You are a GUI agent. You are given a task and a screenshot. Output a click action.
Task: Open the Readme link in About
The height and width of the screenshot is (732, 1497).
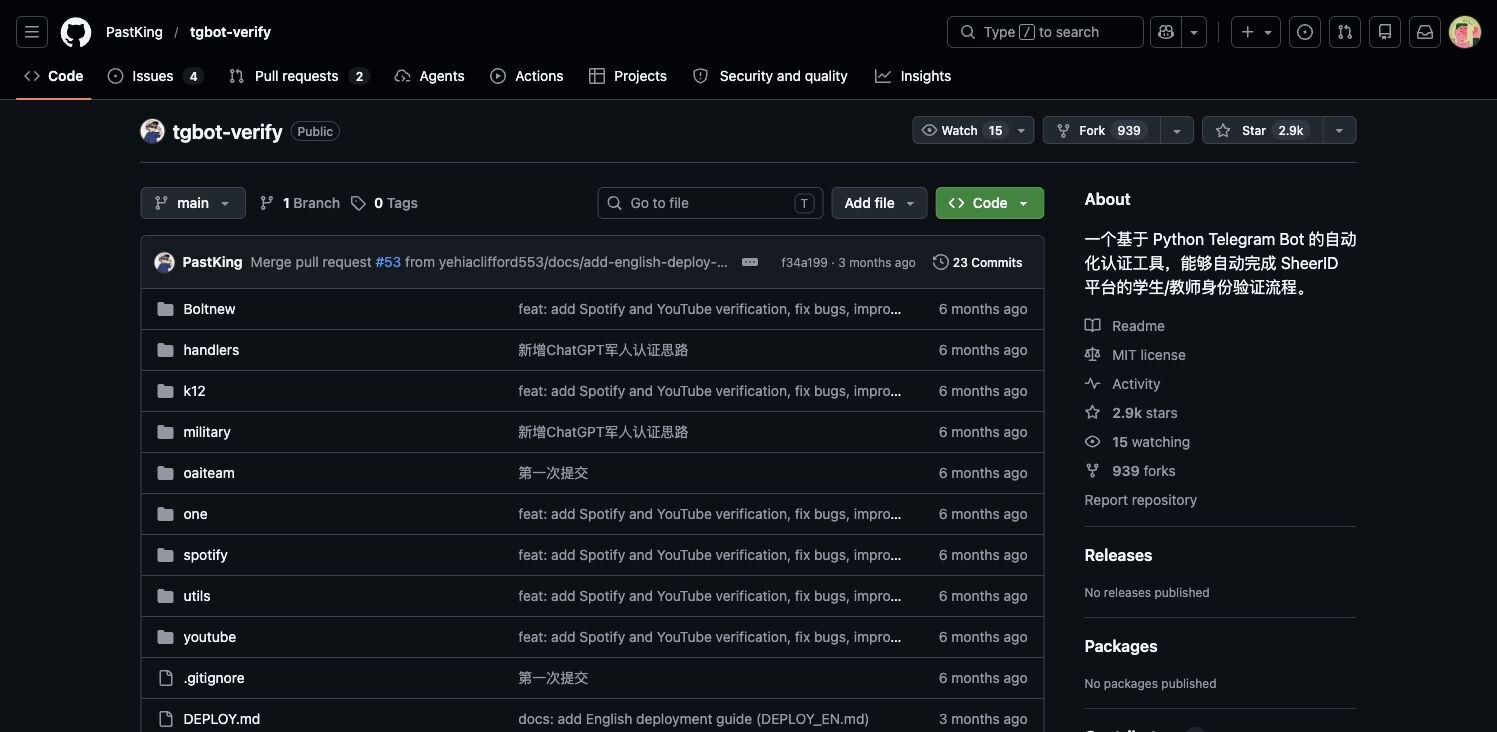(1125, 326)
